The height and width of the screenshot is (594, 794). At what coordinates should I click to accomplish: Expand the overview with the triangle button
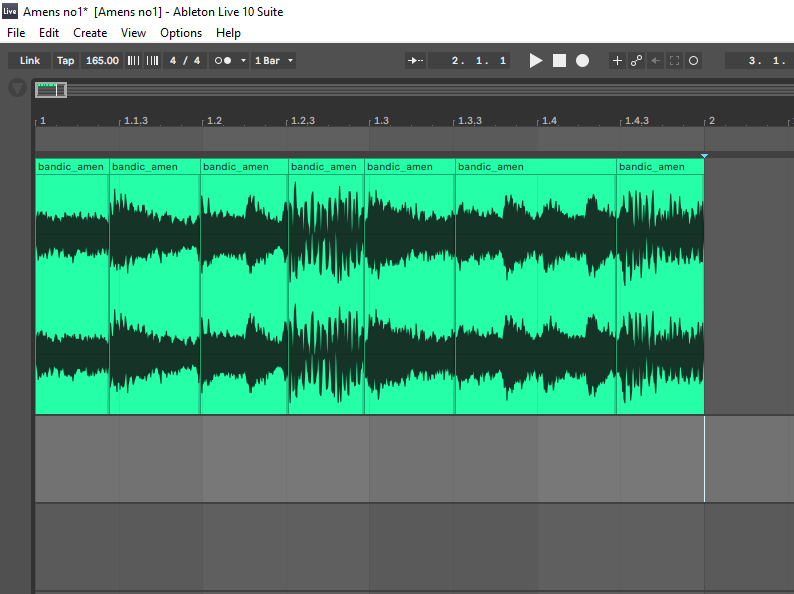pyautogui.click(x=17, y=88)
